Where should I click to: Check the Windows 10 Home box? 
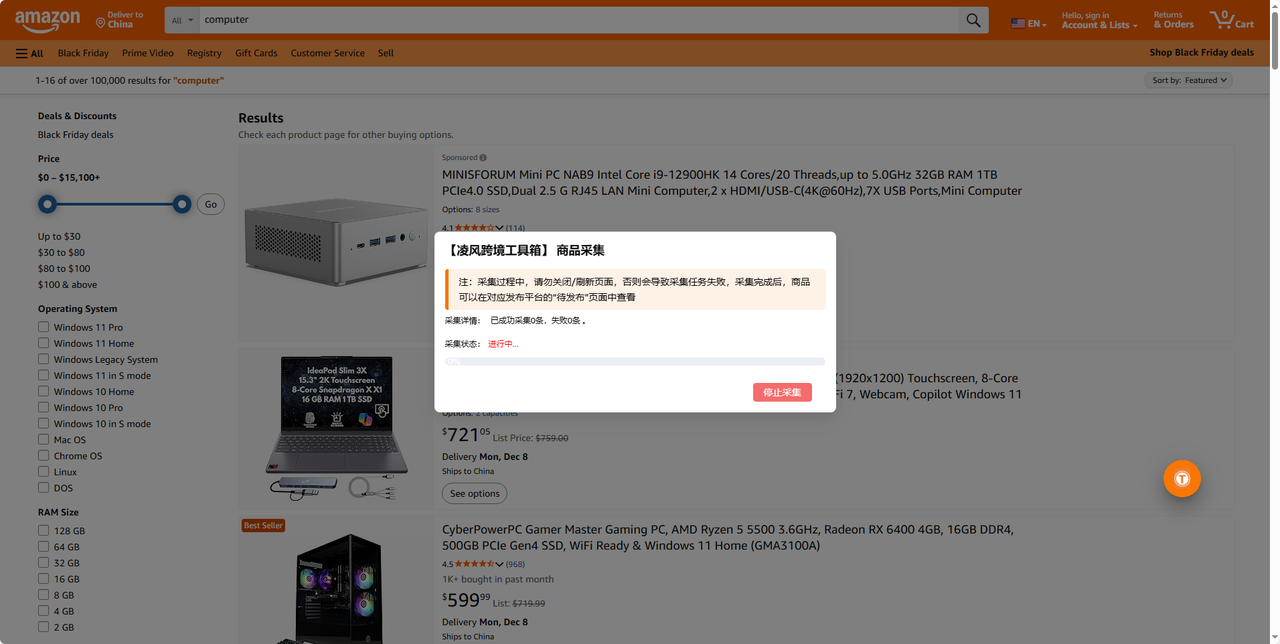(43, 391)
